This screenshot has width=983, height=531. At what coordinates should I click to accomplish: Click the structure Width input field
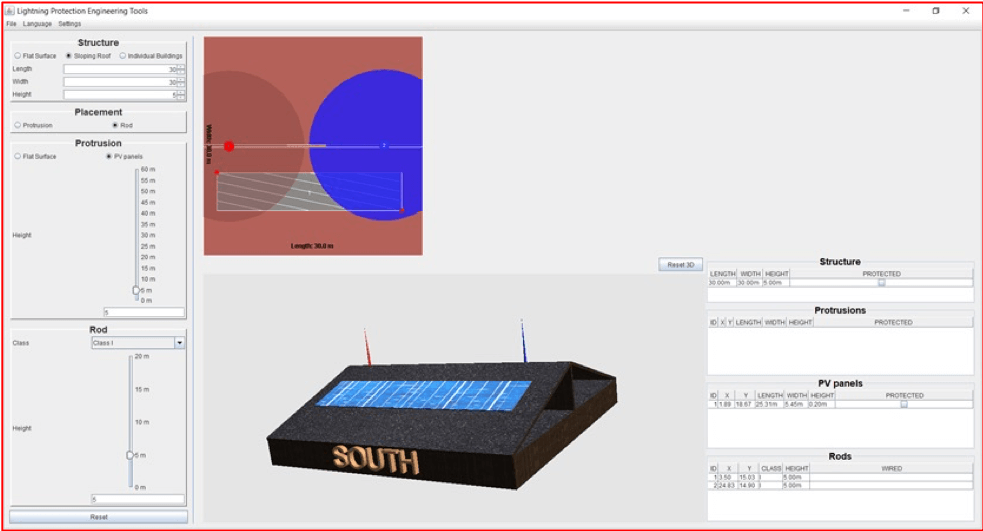[120, 82]
